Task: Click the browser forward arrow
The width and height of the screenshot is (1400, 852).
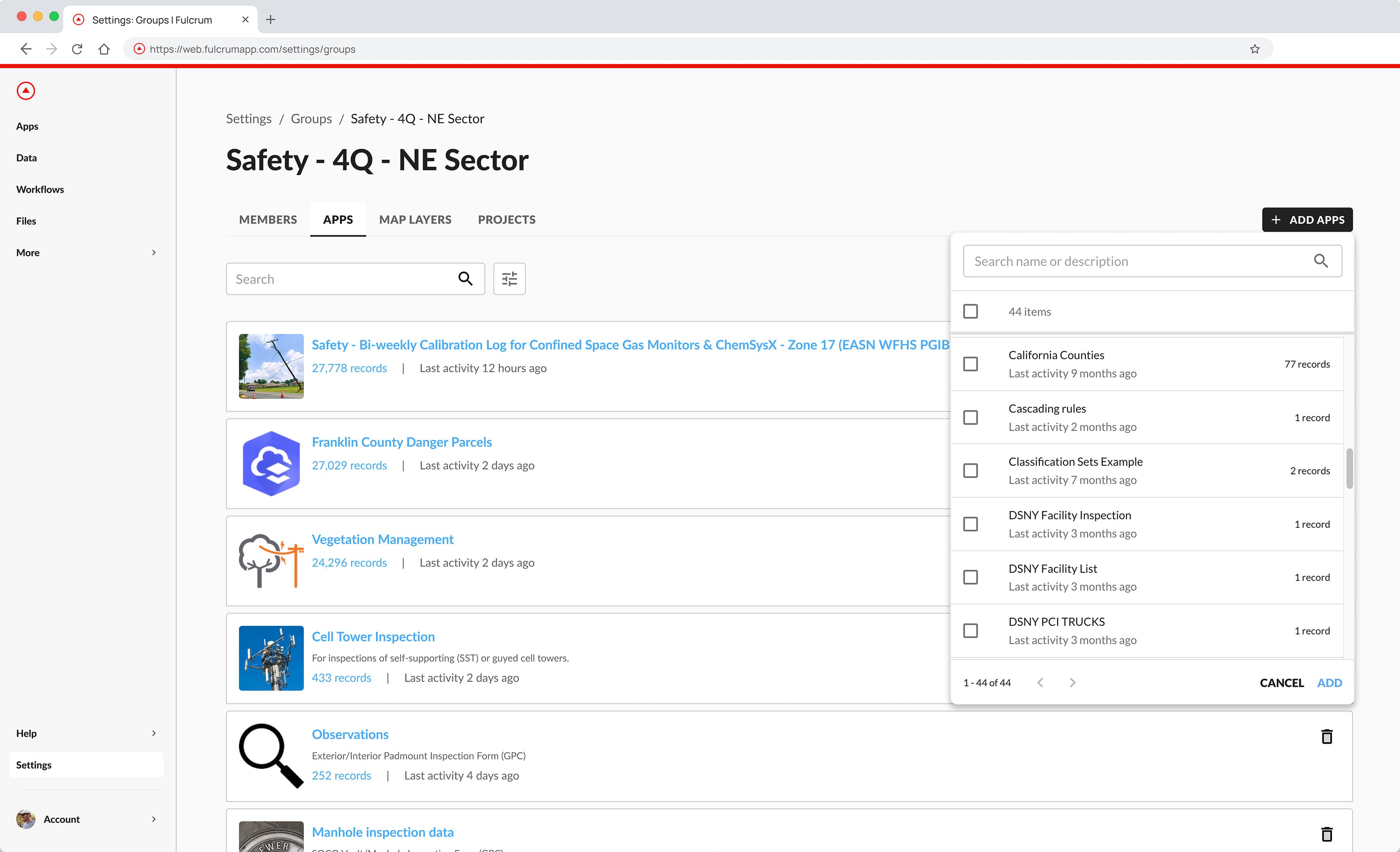Action: point(52,49)
